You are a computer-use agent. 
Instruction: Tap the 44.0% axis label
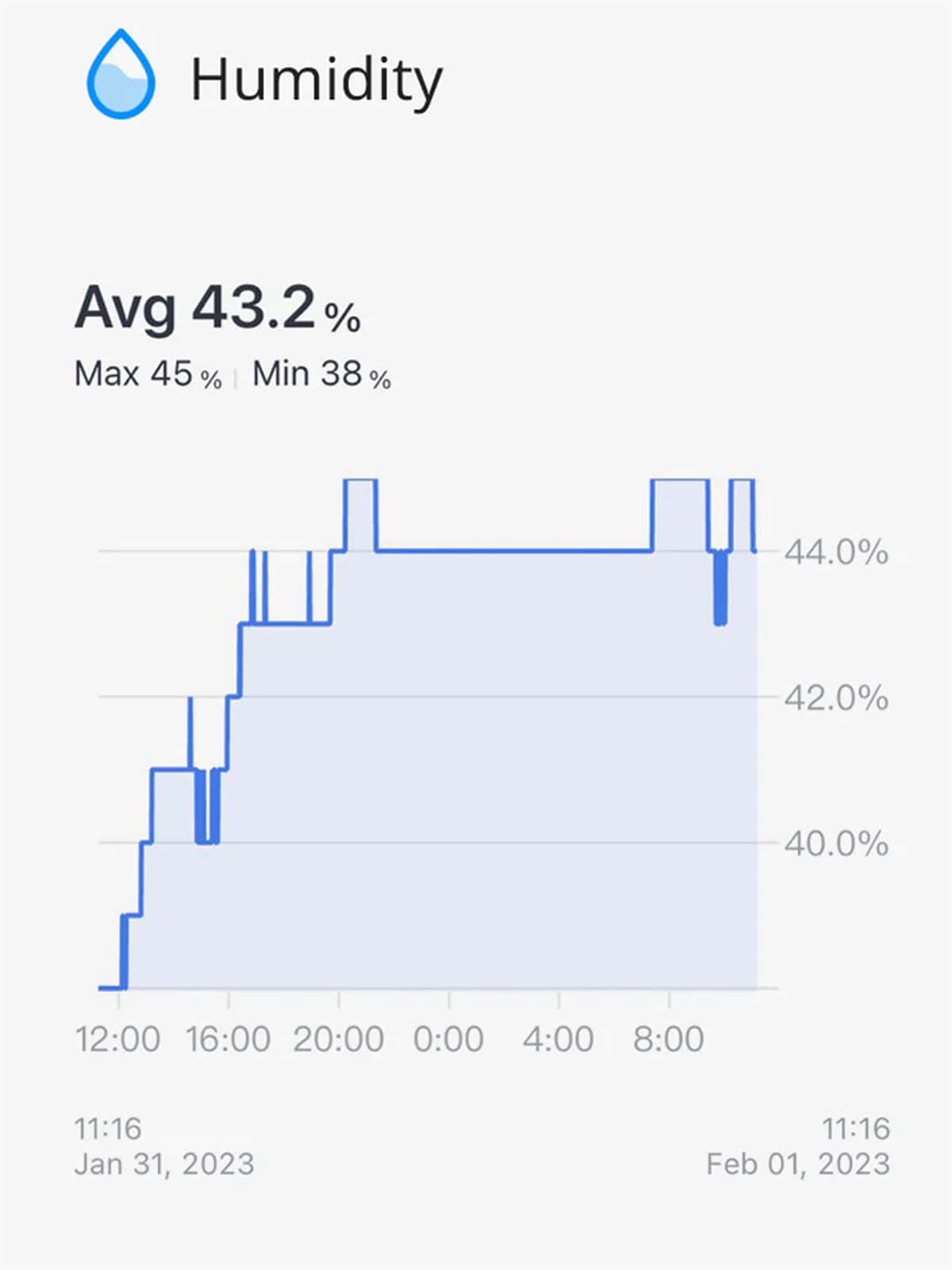836,552
